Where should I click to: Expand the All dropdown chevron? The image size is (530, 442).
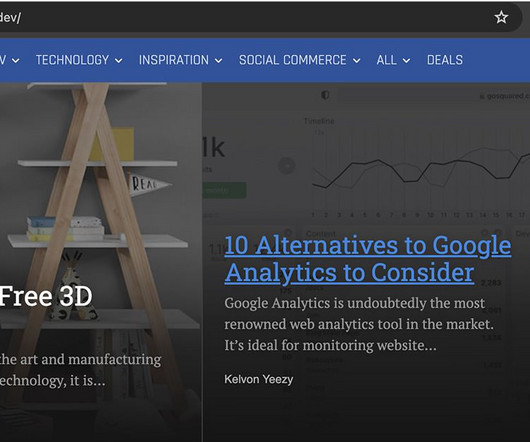click(x=406, y=61)
